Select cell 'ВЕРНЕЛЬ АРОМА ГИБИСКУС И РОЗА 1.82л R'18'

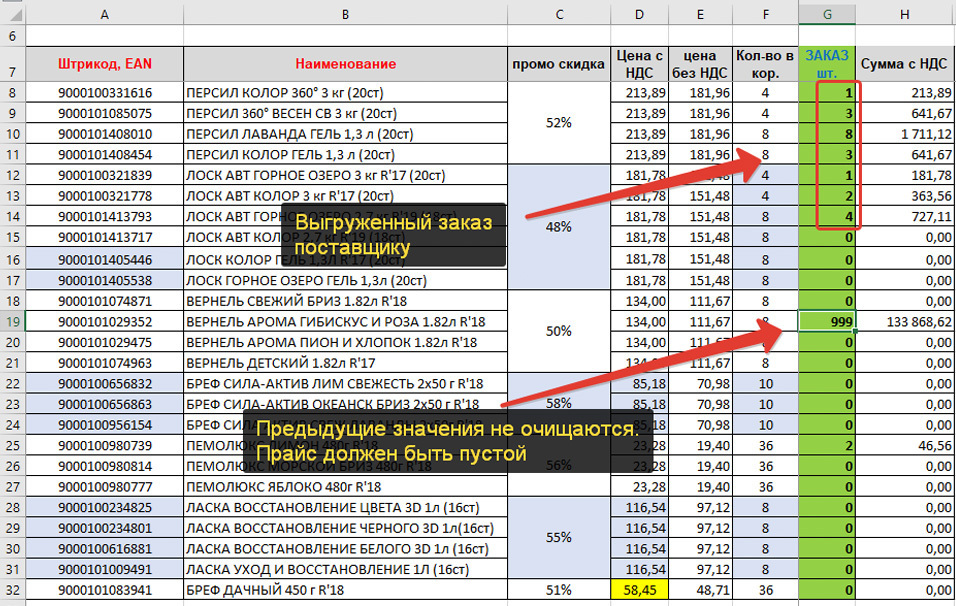point(345,321)
